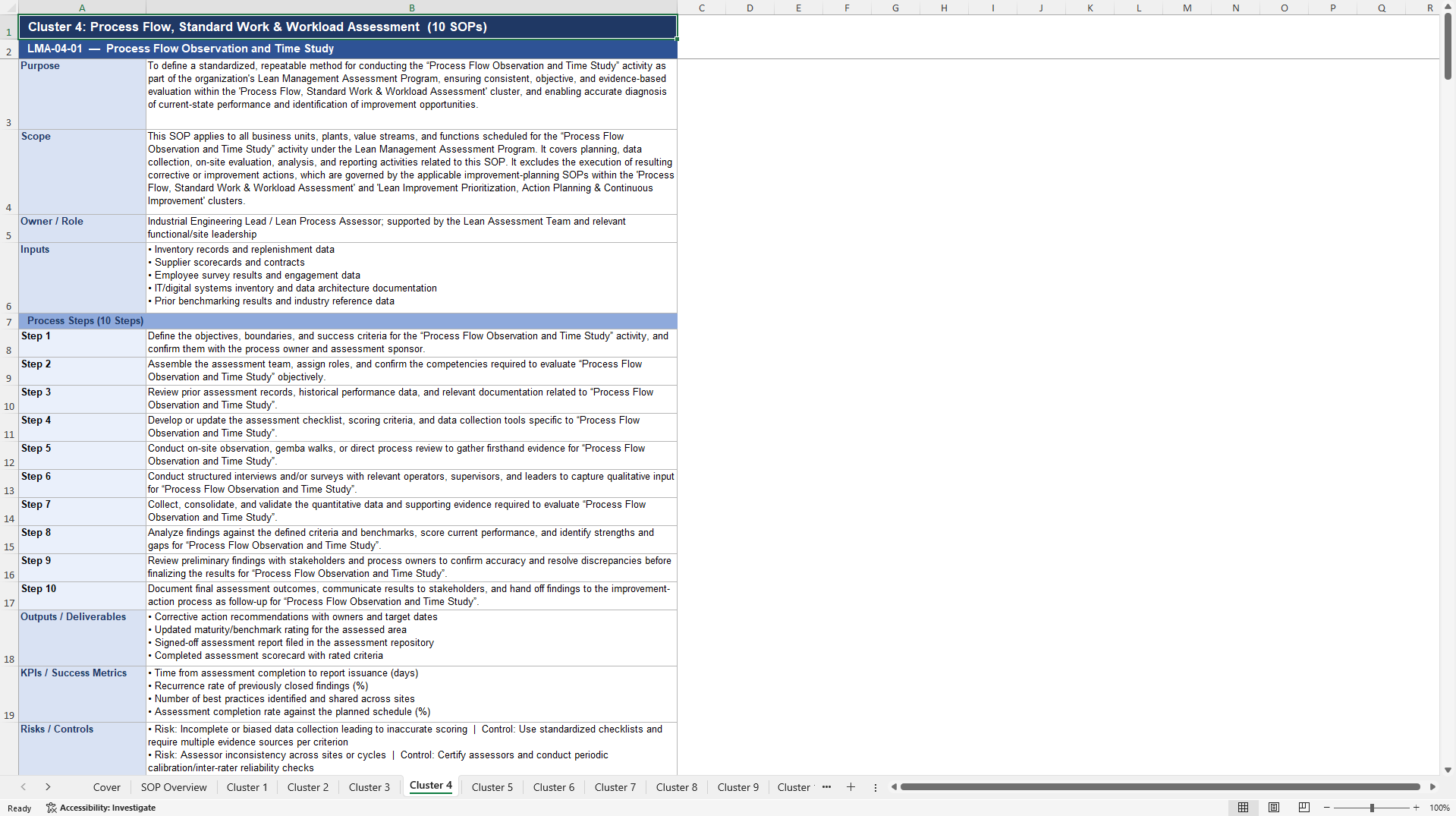
Task: Open the Cover sheet tab
Action: (x=107, y=787)
